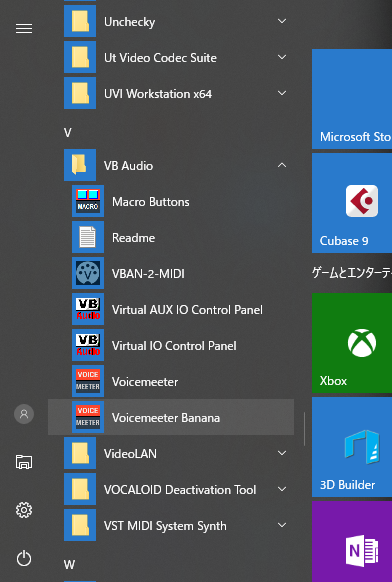Click the Voicemeeter Banana label
Image resolution: width=392 pixels, height=582 pixels.
[x=166, y=418]
